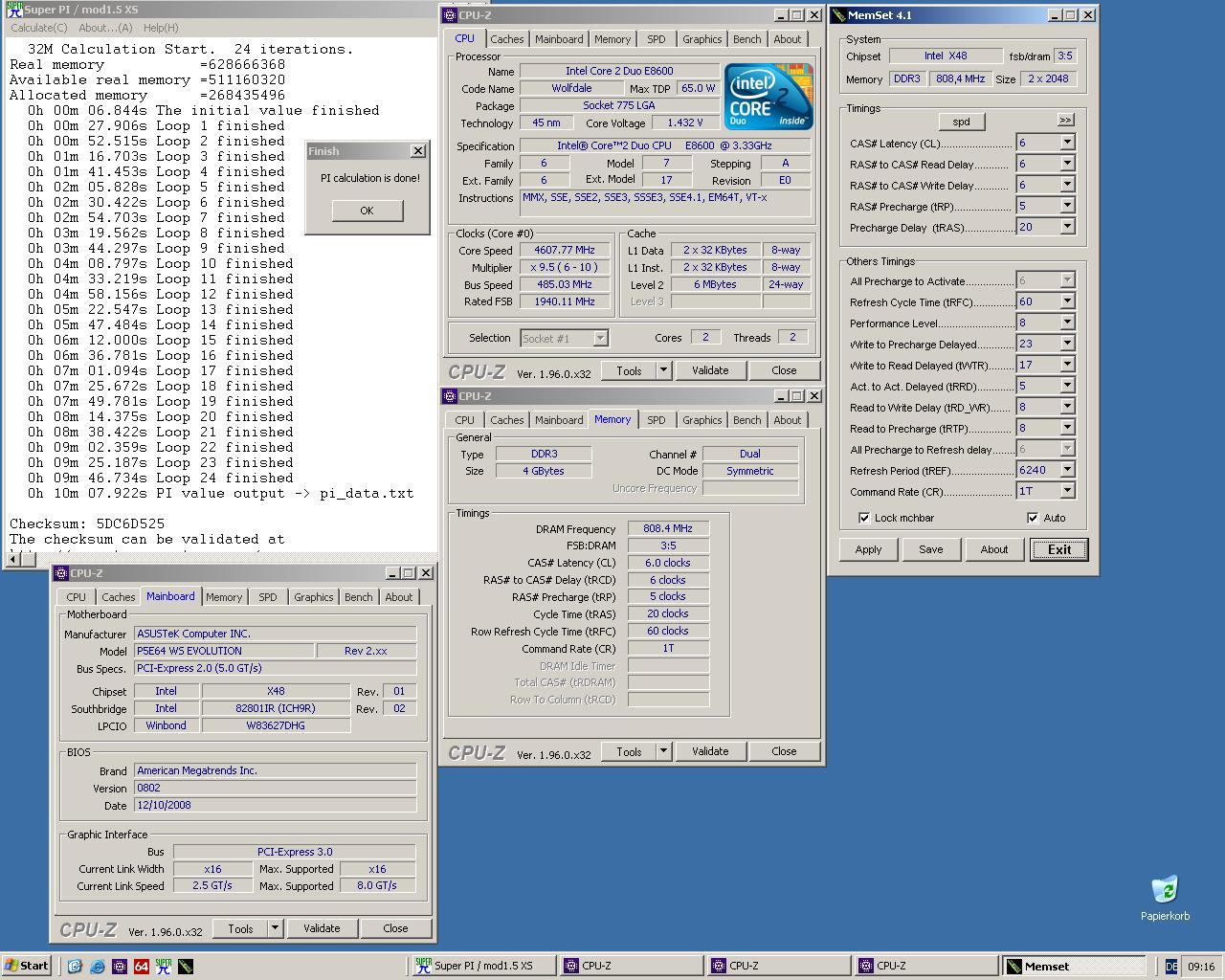Click Show Desktop quick launch icon
The width and height of the screenshot is (1225, 980).
tap(76, 967)
